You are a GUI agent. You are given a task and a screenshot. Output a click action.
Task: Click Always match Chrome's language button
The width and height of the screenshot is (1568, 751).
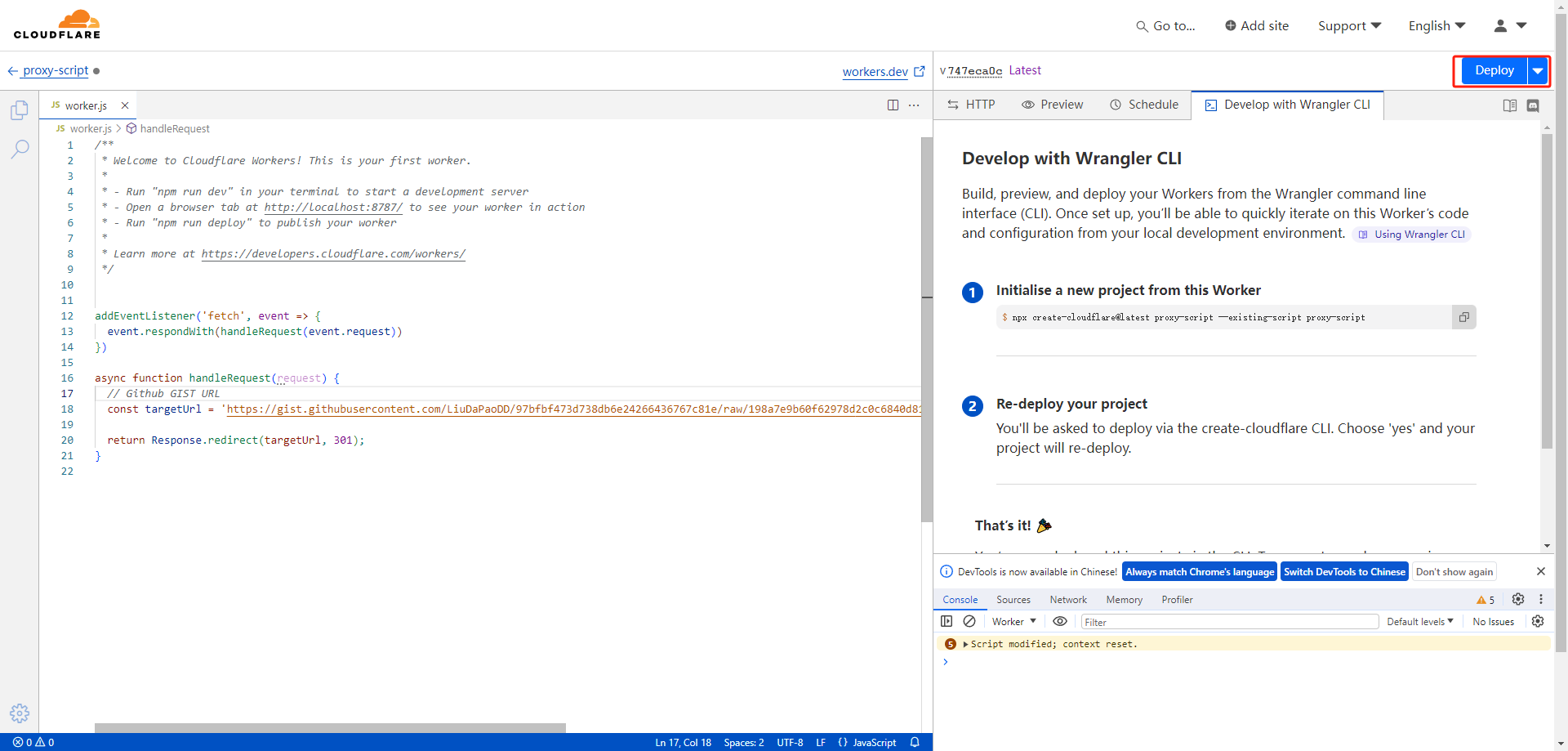point(1200,572)
